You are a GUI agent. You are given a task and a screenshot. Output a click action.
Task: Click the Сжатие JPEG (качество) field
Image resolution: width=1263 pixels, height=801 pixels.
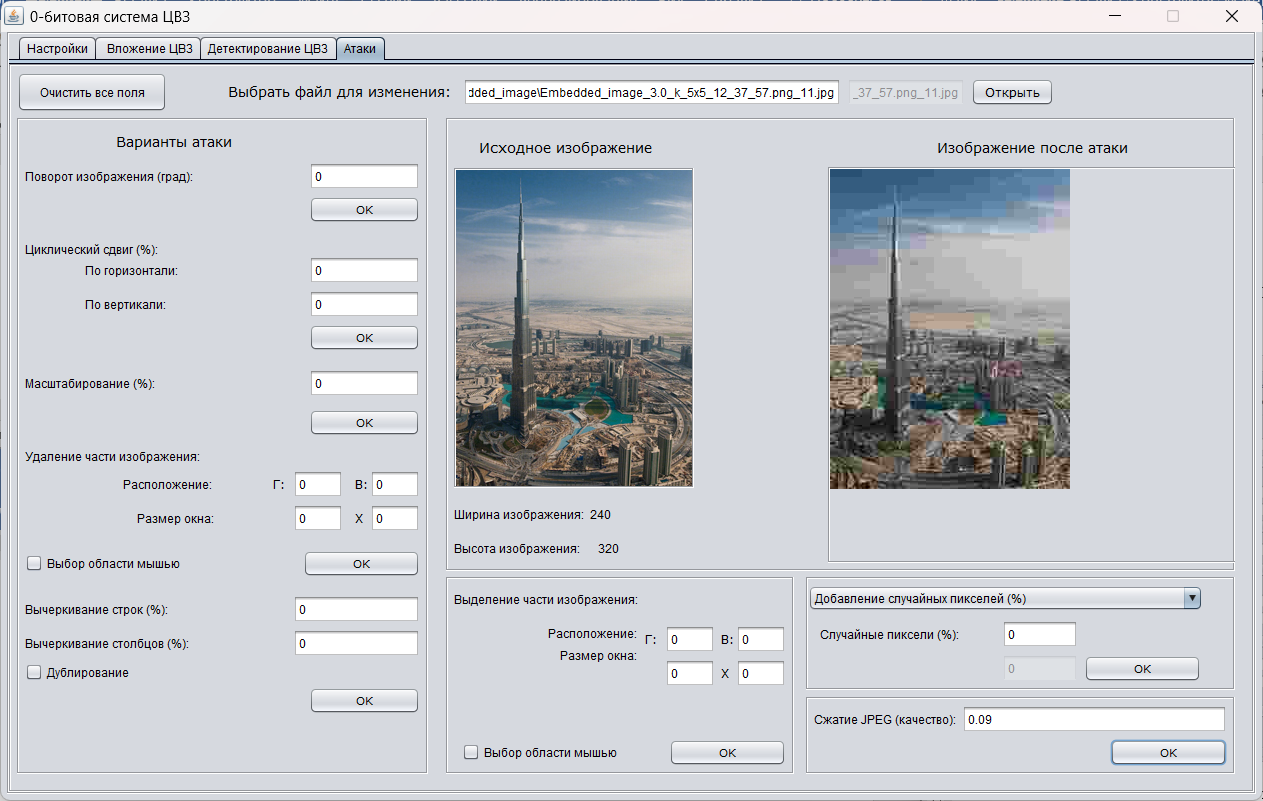point(1094,720)
